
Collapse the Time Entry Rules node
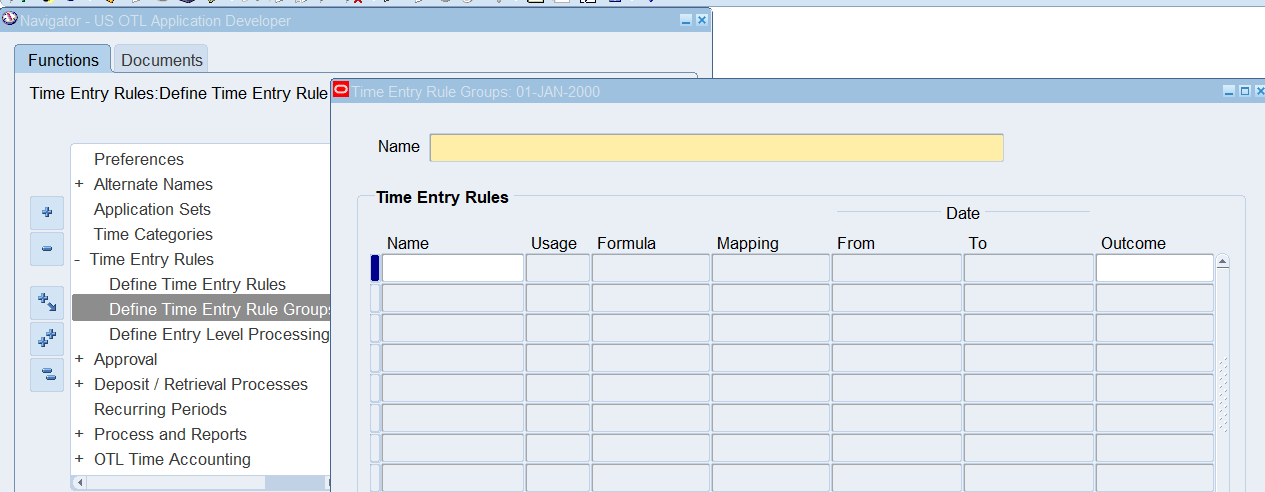point(78,259)
